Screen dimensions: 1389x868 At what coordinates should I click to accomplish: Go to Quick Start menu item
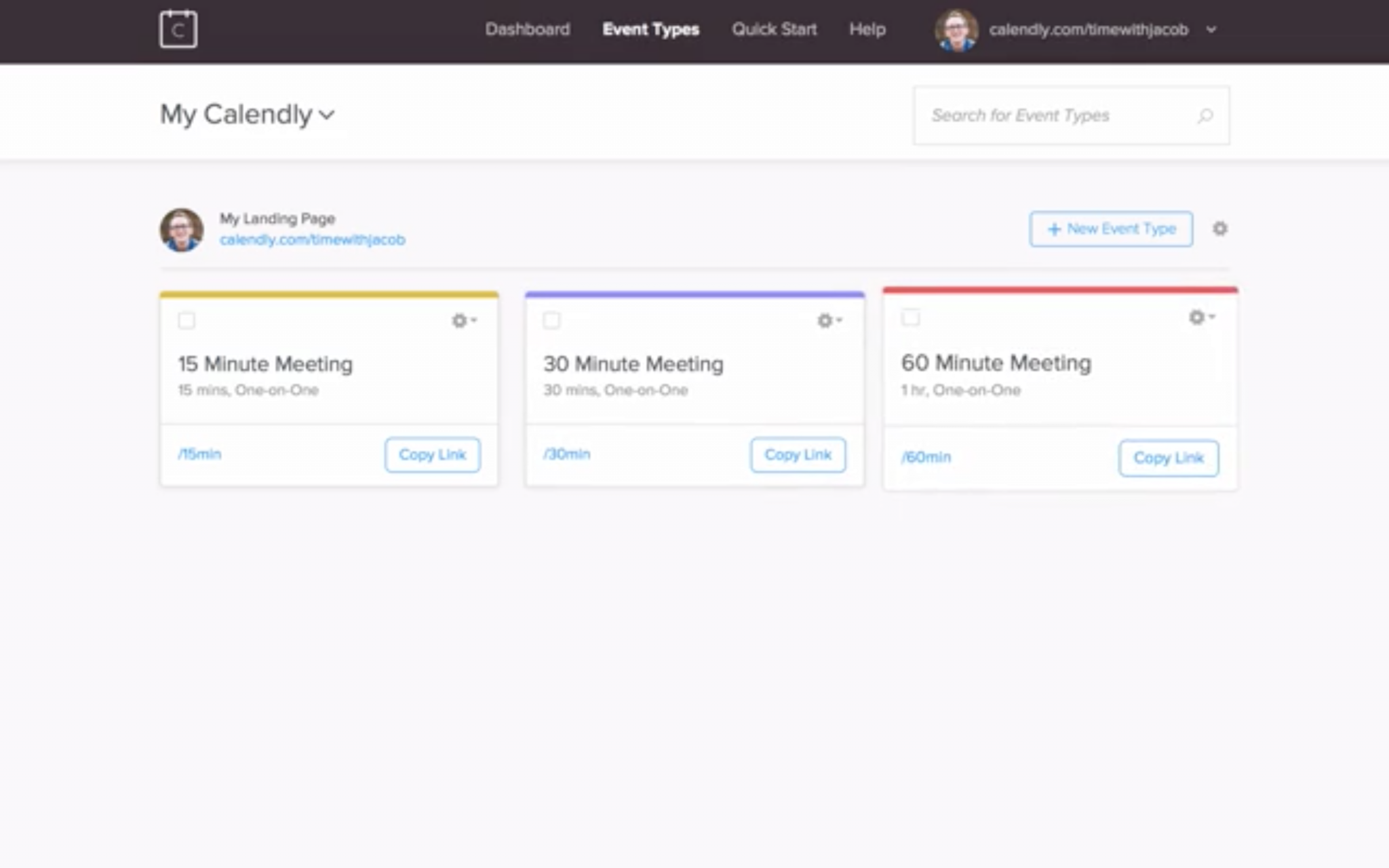[x=774, y=30]
